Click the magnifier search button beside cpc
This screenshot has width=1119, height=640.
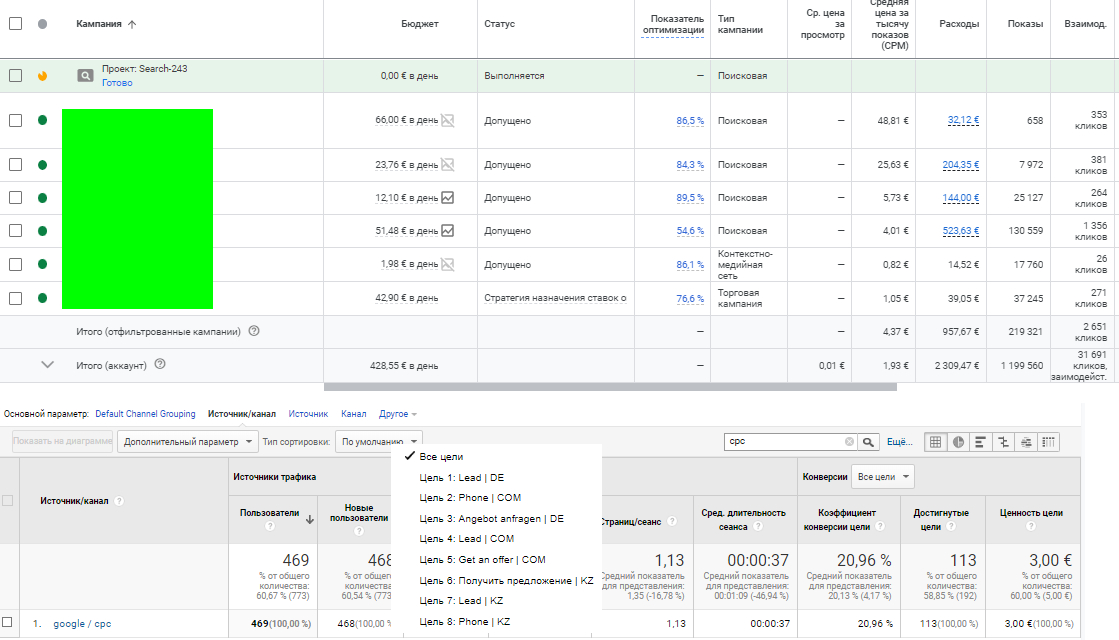coord(869,441)
